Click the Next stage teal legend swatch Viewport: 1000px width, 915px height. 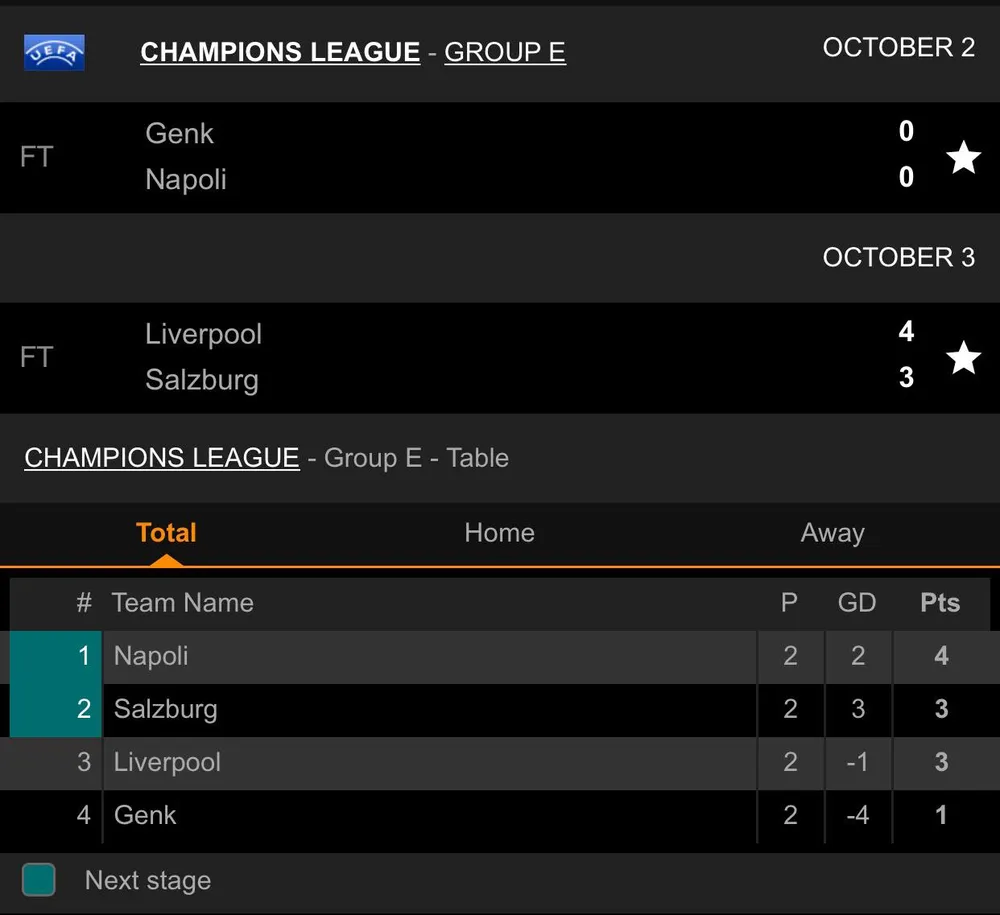point(39,880)
